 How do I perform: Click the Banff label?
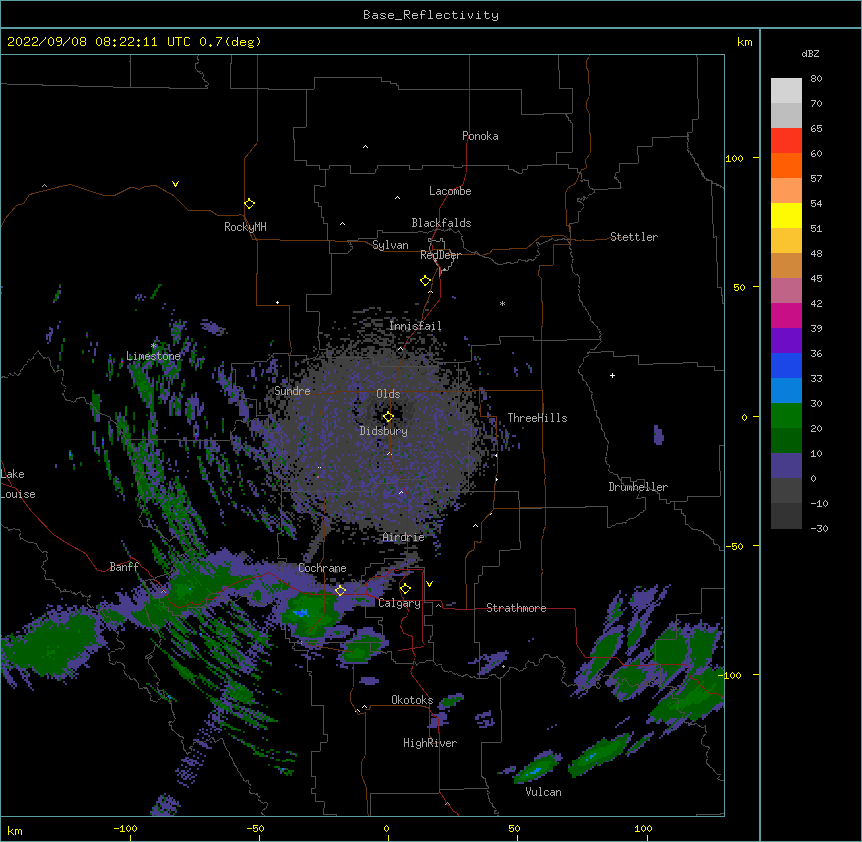[124, 567]
